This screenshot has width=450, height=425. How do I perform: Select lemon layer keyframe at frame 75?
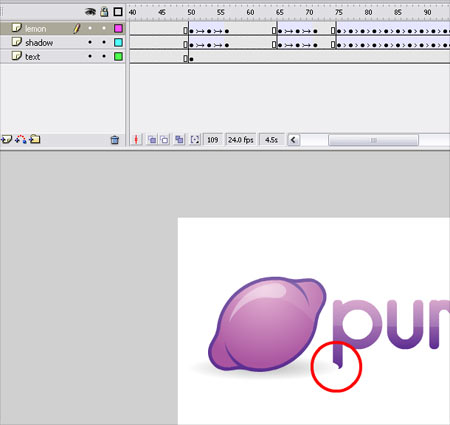[339, 31]
